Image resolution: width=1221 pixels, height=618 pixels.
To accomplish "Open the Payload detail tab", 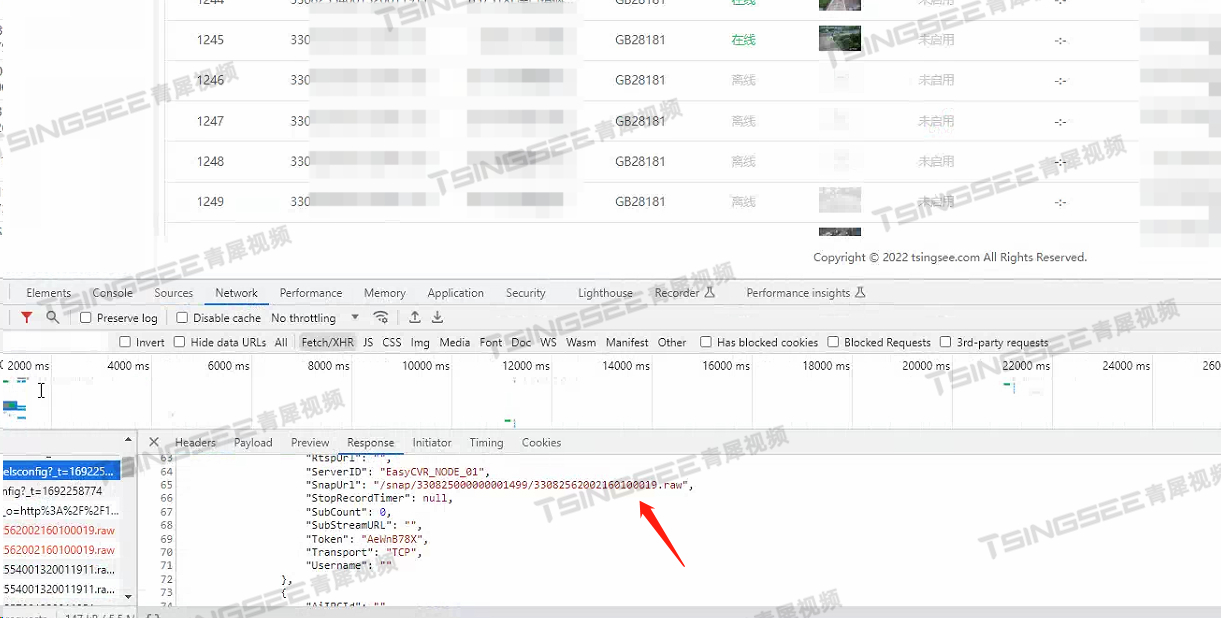I will [253, 442].
